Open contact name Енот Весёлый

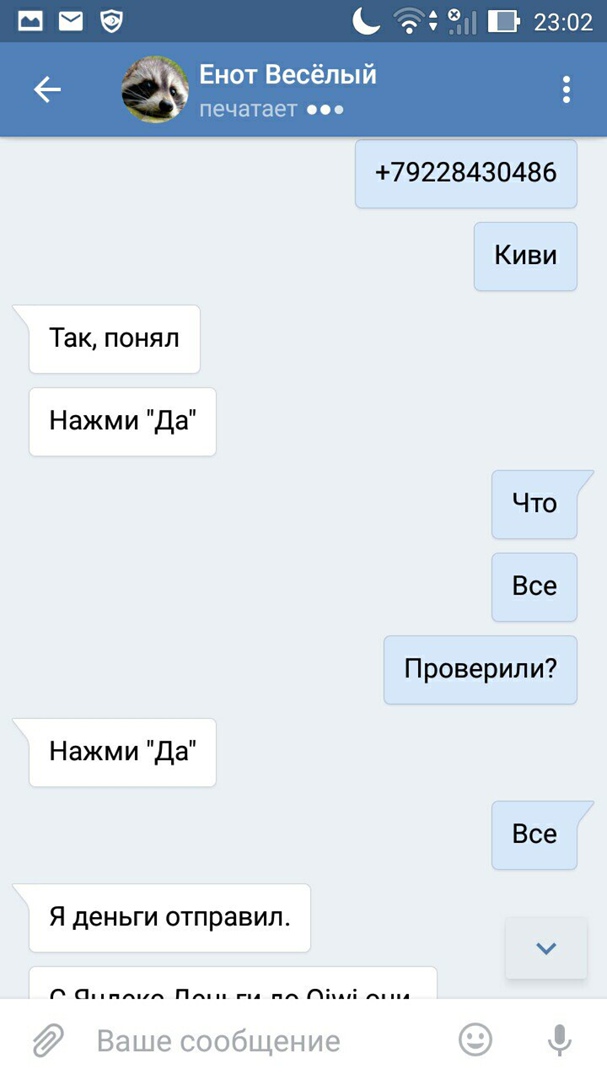[x=288, y=74]
